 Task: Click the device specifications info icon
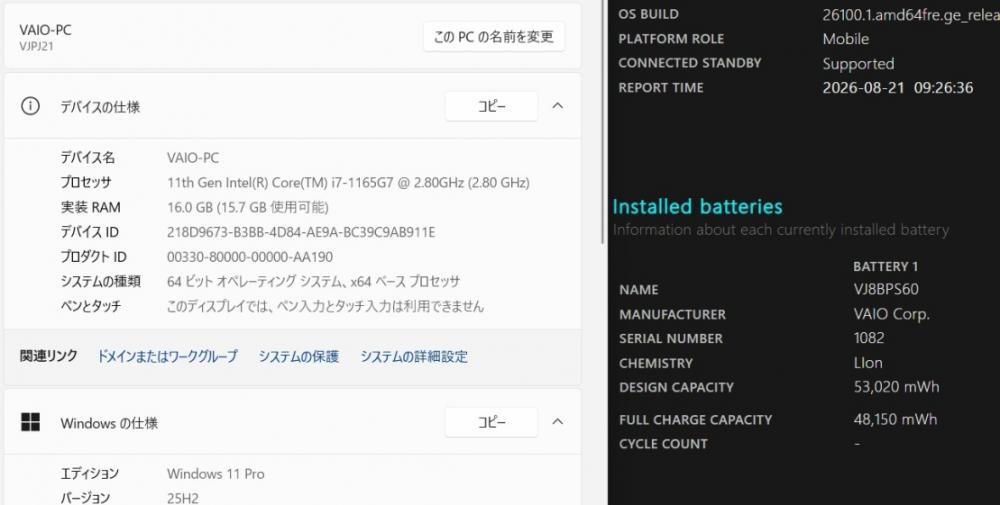click(30, 106)
